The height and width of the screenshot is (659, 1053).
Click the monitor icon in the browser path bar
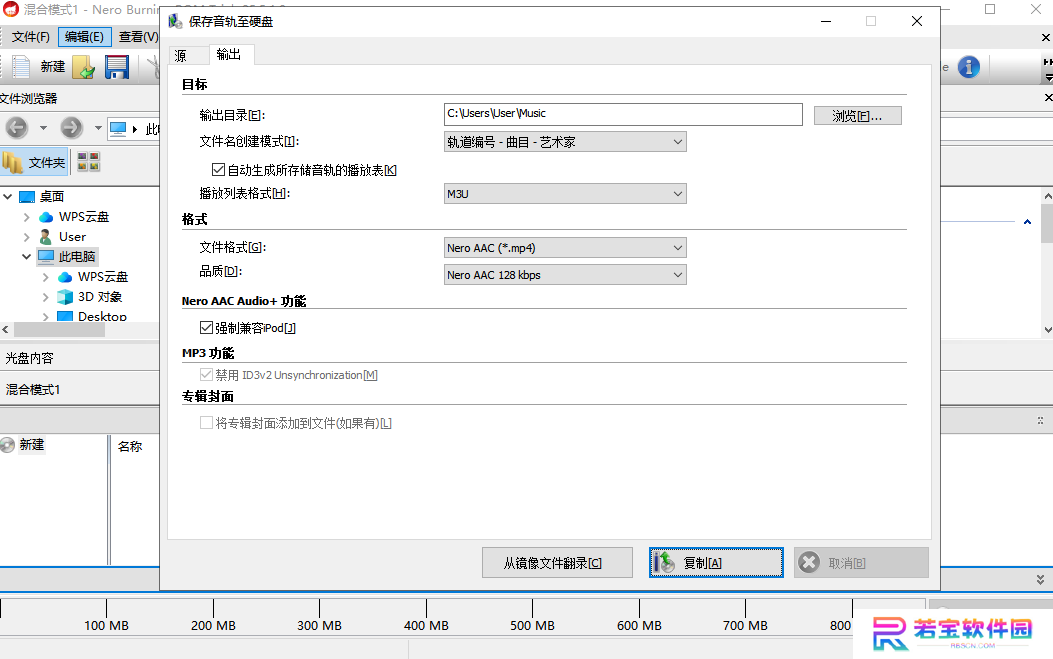118,128
